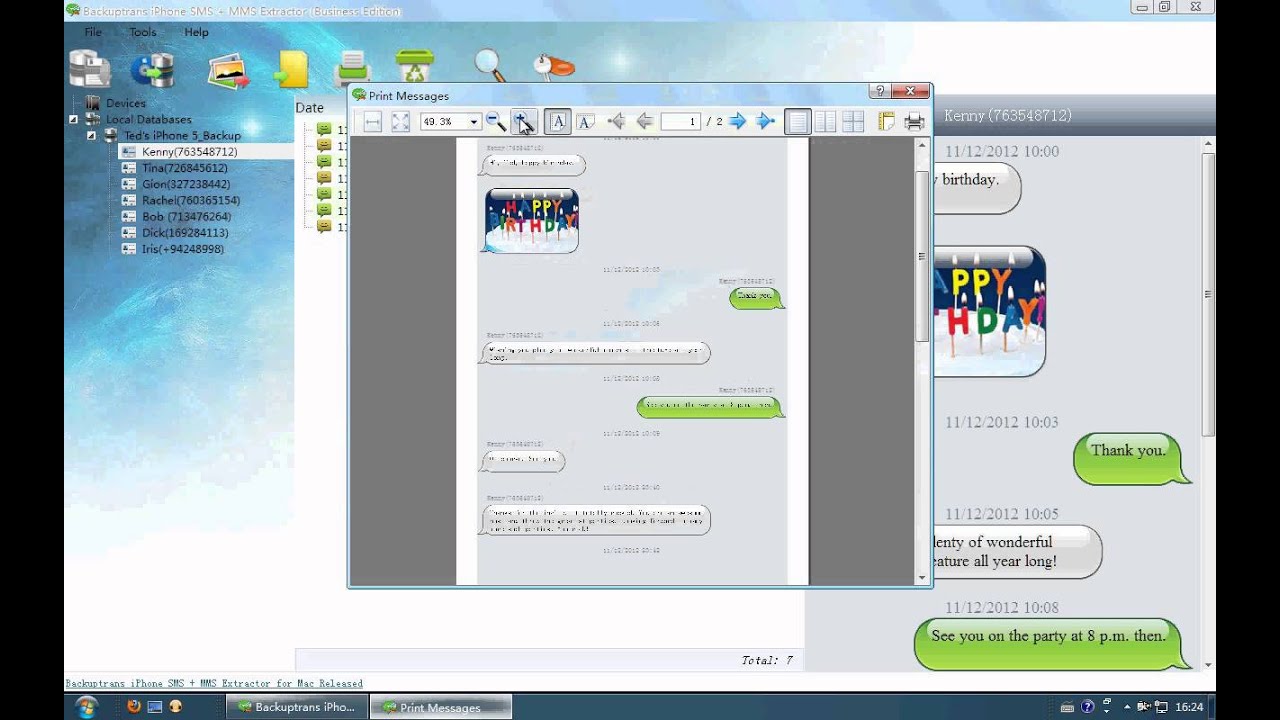Open the Tools menu
Image resolution: width=1280 pixels, height=720 pixels.
click(x=143, y=32)
